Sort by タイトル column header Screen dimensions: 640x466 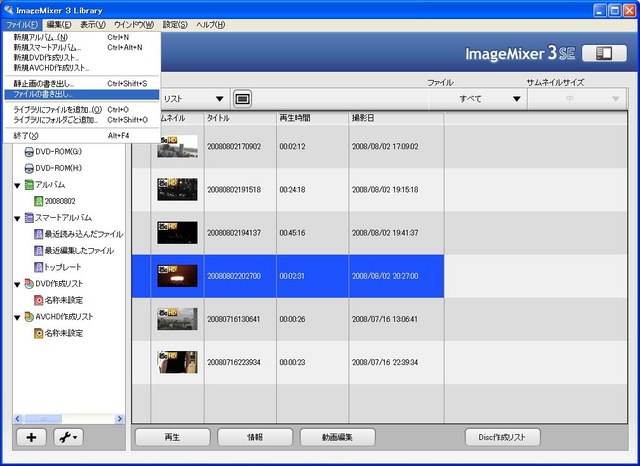point(240,118)
